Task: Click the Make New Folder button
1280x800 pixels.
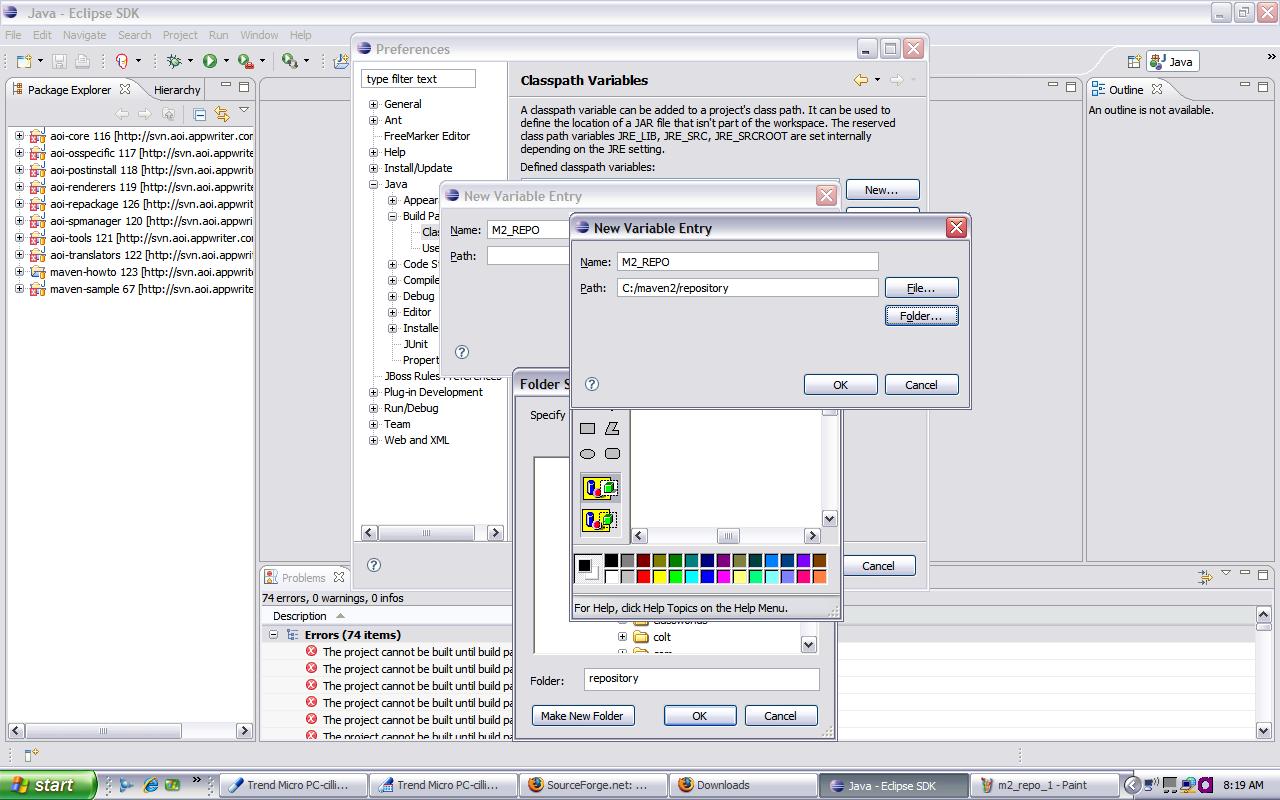Action: (582, 716)
